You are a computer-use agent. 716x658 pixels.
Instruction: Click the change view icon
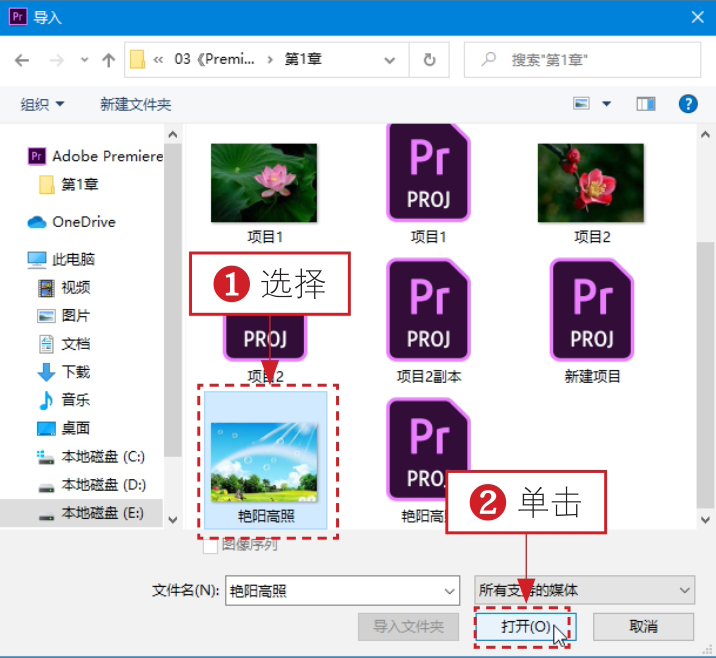click(581, 104)
